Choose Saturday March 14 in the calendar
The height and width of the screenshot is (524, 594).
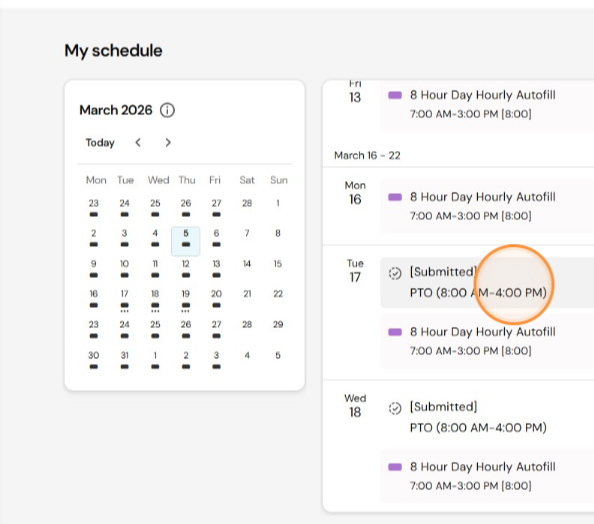click(x=247, y=264)
